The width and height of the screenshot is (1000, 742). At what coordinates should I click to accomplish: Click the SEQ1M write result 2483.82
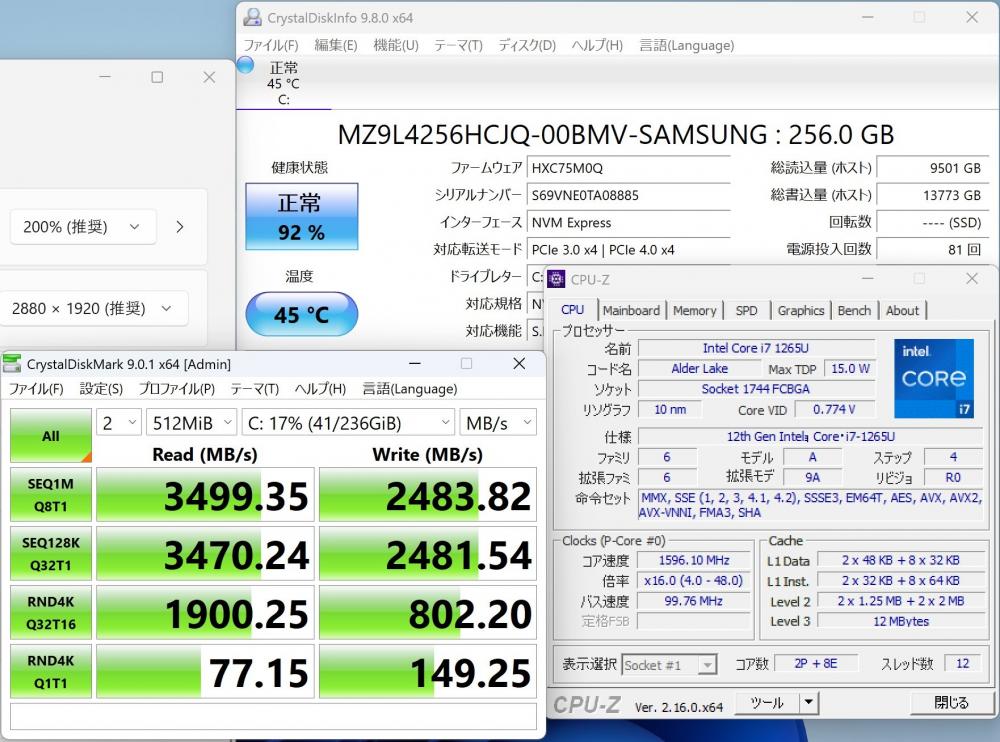point(428,494)
